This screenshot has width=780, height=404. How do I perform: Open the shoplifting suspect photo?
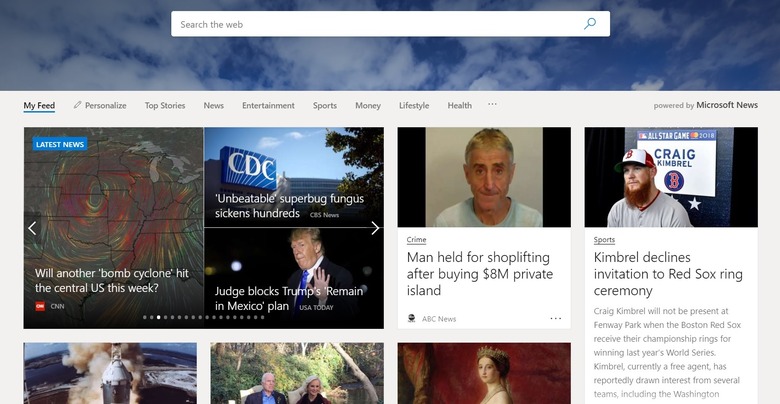484,177
